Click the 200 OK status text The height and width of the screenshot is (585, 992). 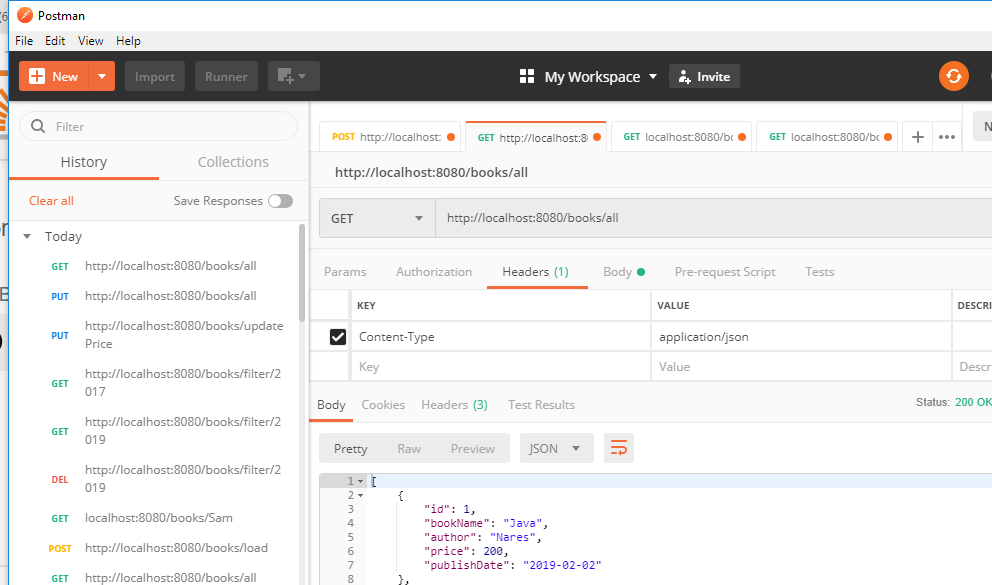[x=973, y=402]
